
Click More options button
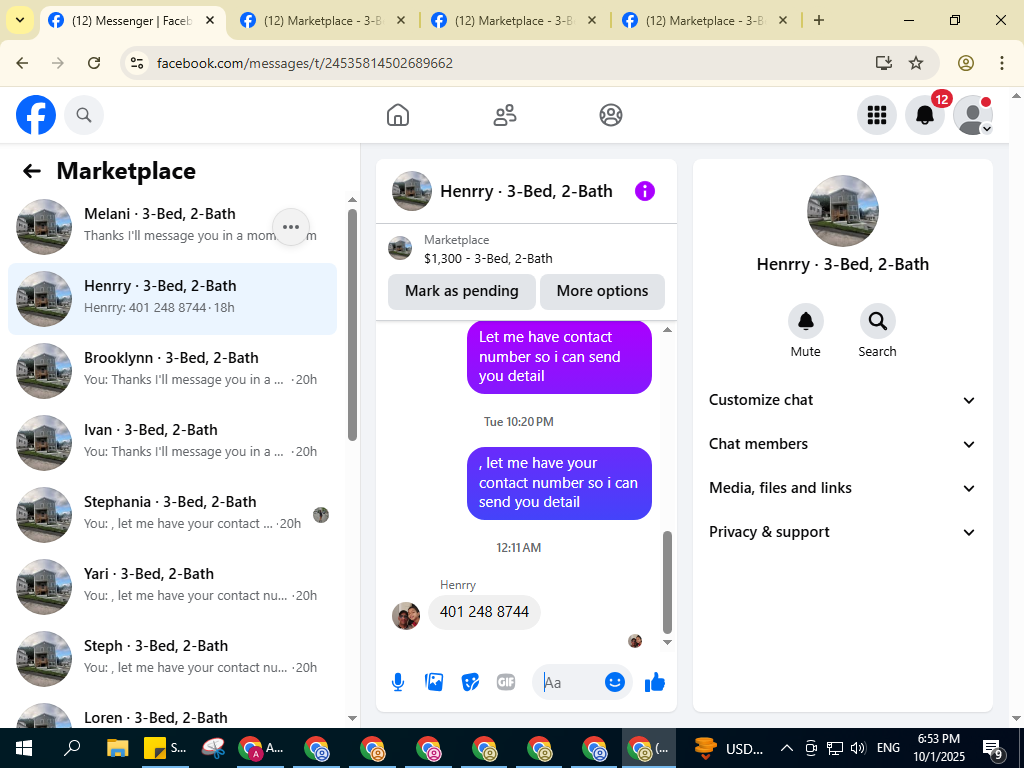pyautogui.click(x=602, y=291)
